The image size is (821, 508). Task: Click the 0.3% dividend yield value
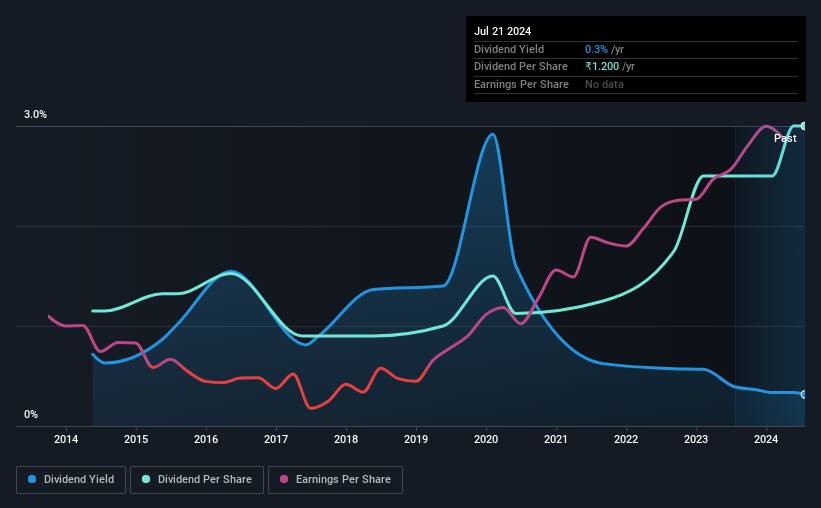(x=596, y=49)
